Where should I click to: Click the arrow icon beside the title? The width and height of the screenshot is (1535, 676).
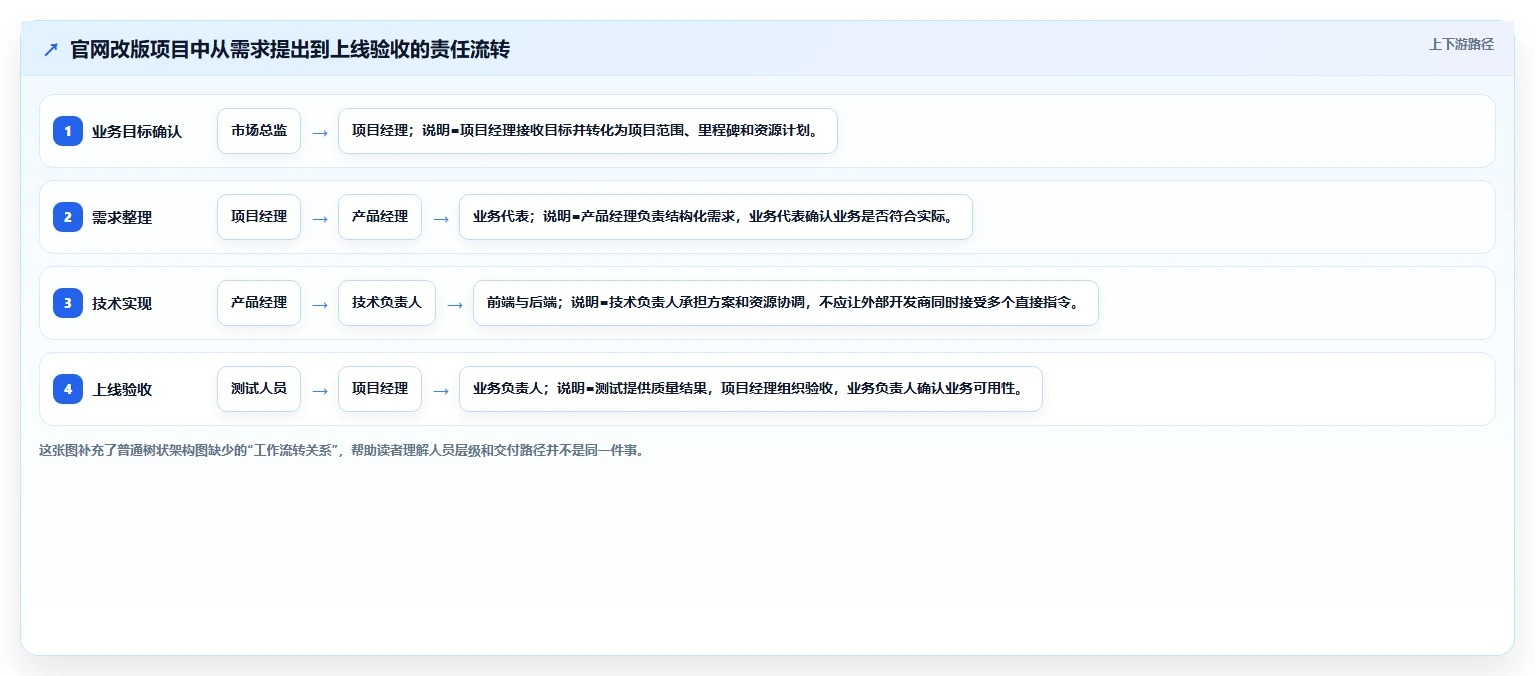[51, 49]
